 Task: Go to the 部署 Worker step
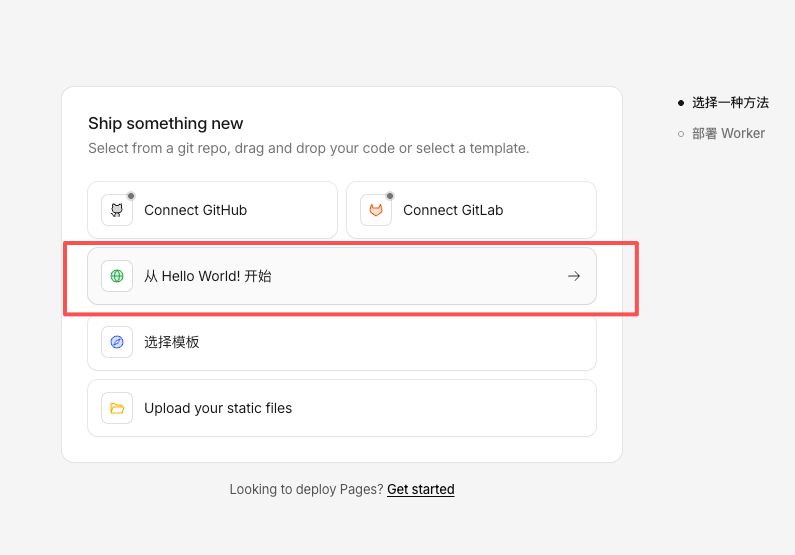pyautogui.click(x=728, y=133)
